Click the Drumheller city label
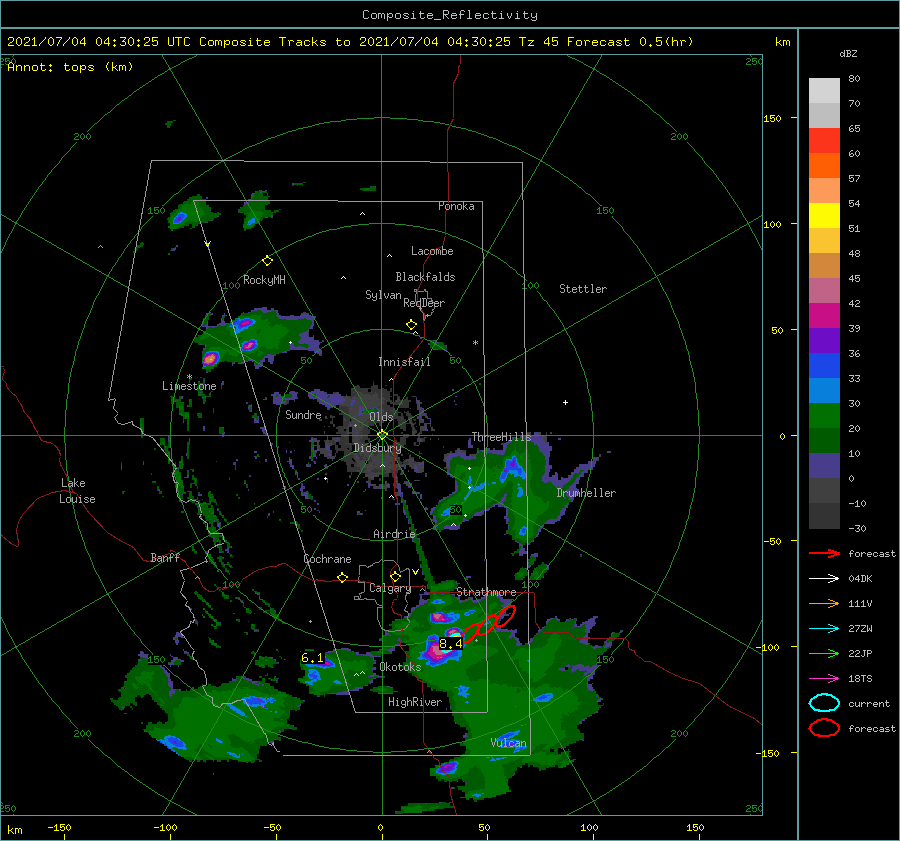900x841 pixels. coord(586,493)
